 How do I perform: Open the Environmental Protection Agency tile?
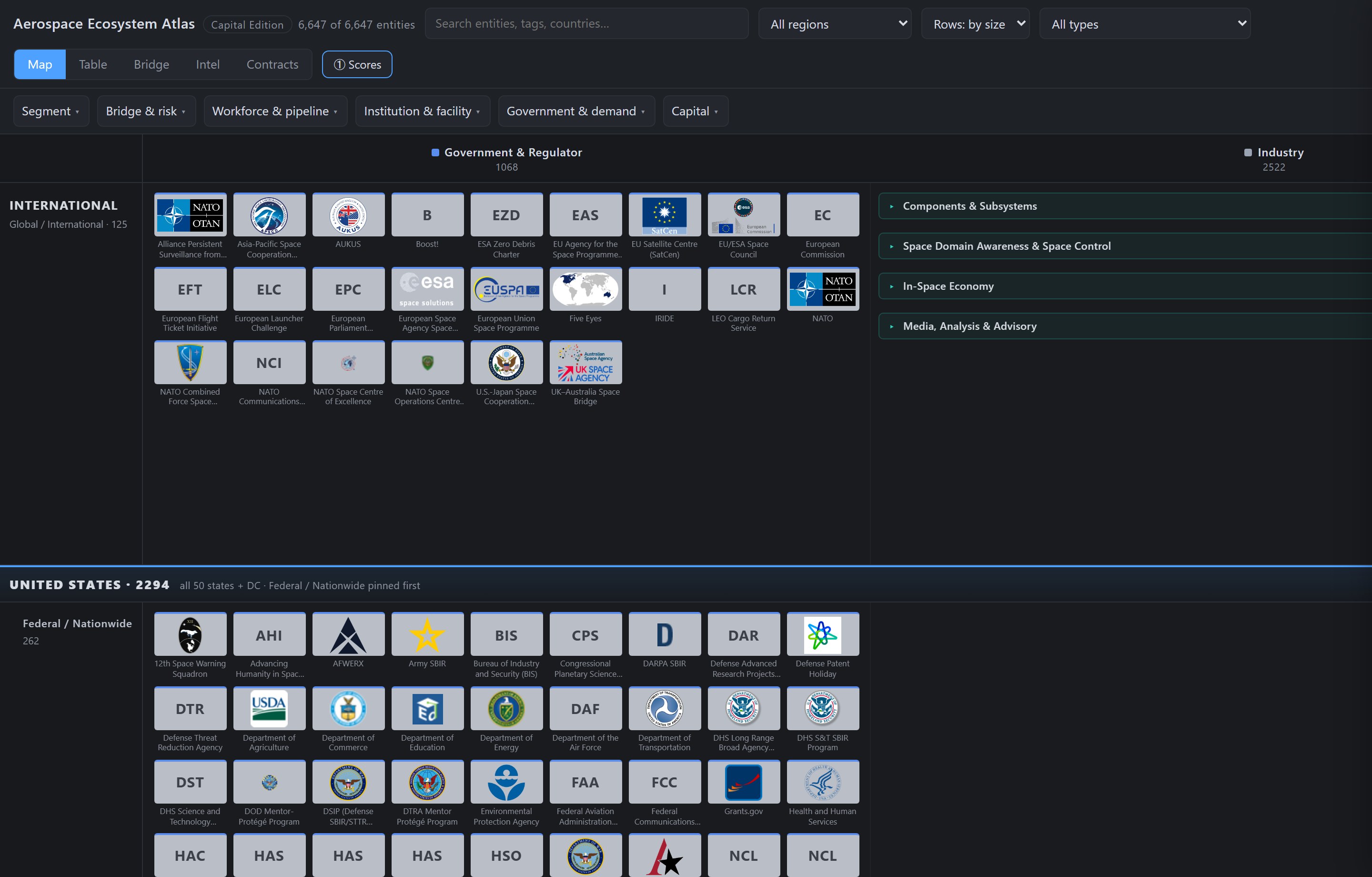point(506,782)
